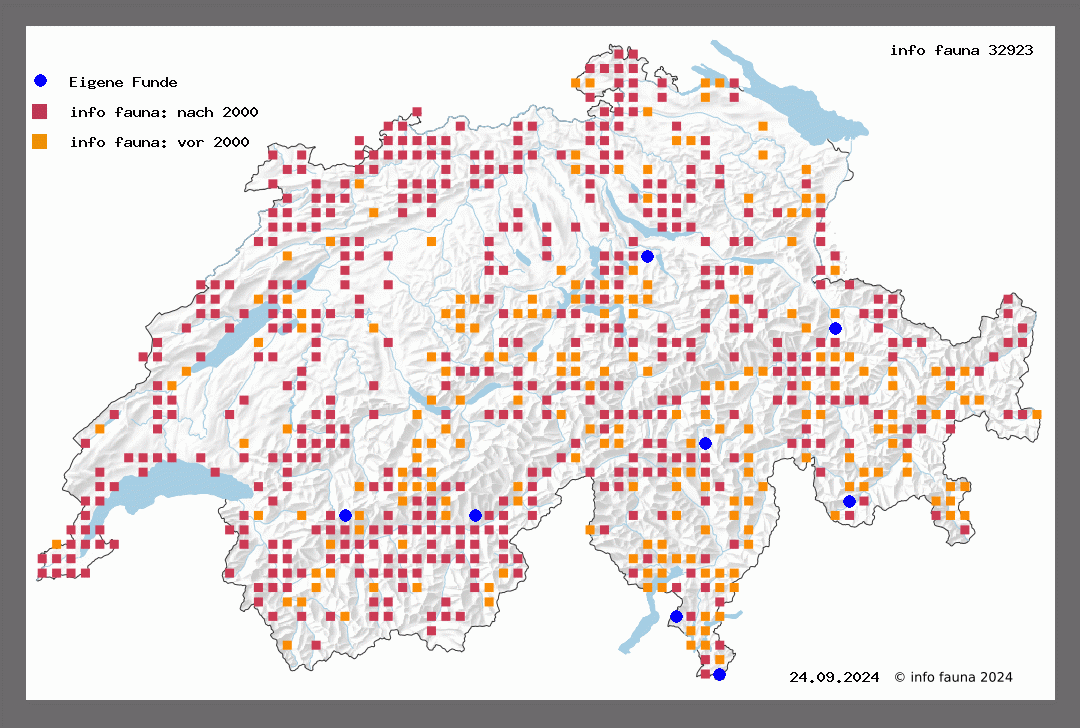Pick the blue dot beside Lake Maggiore

(676, 616)
